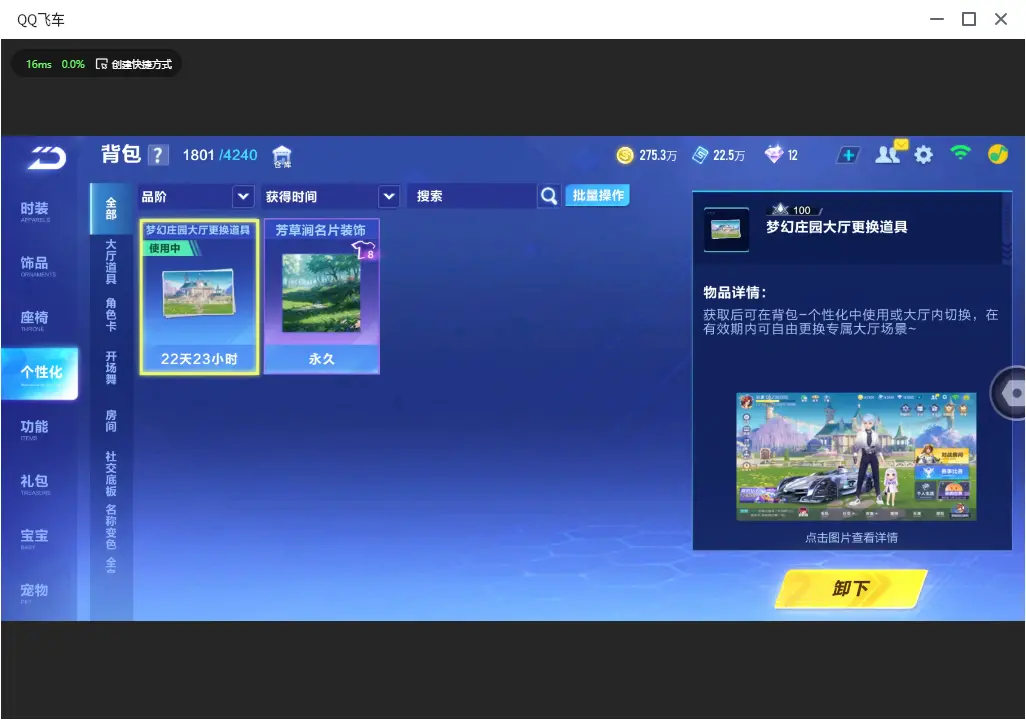The height and width of the screenshot is (720, 1026).
Task: Select the 个性化 category
Action: (39, 373)
